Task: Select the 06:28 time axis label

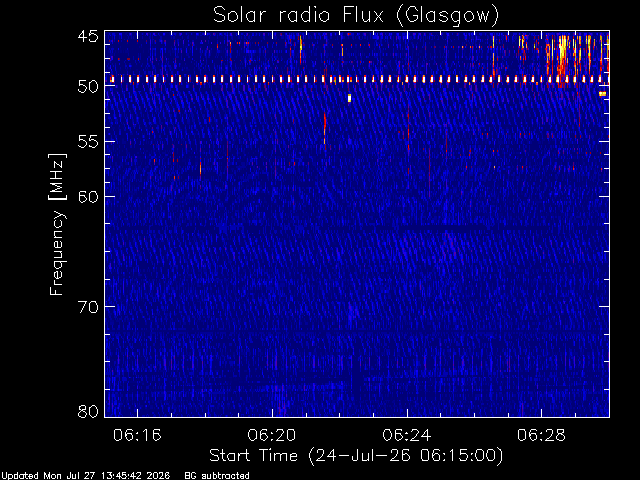Action: 541,435
